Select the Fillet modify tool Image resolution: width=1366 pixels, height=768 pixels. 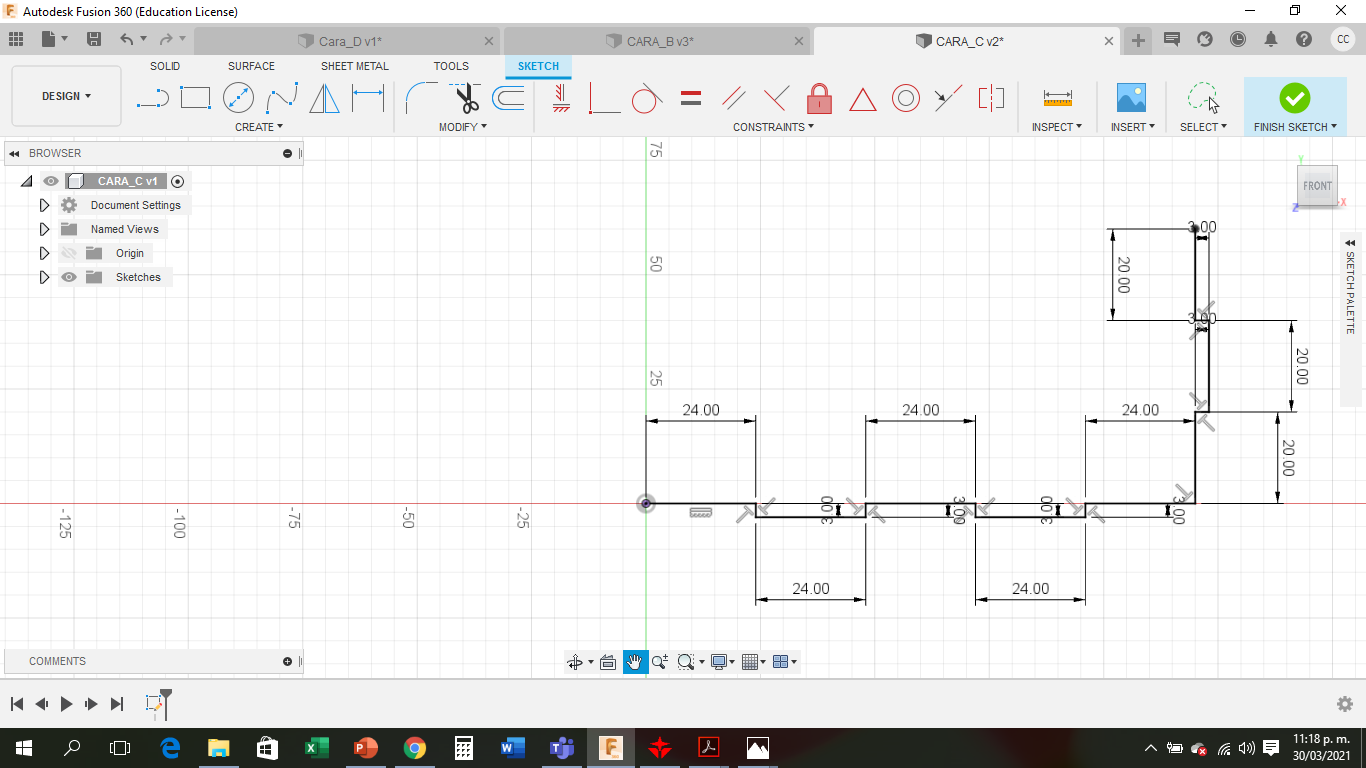[420, 98]
